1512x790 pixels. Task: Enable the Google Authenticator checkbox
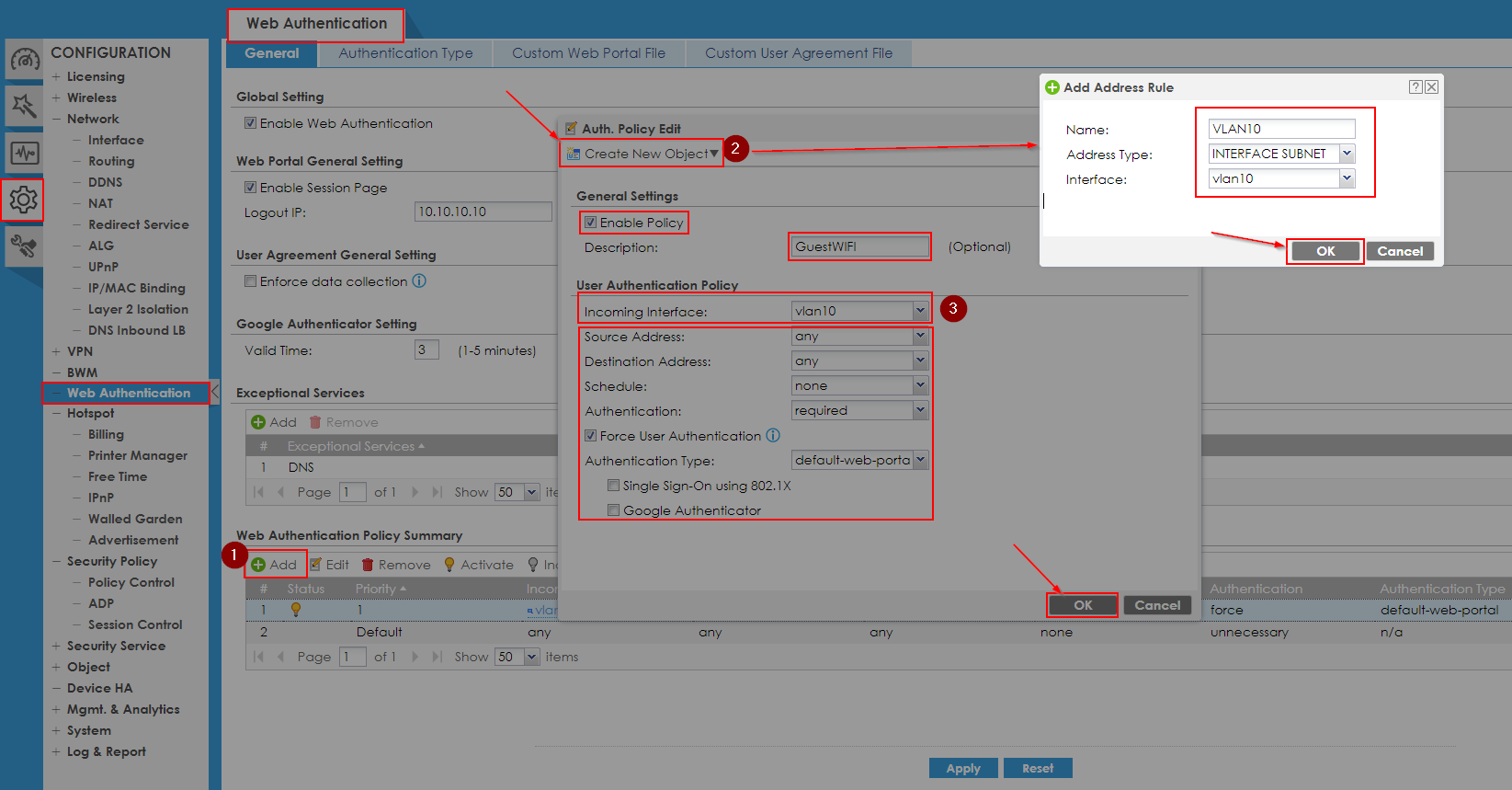pos(613,510)
